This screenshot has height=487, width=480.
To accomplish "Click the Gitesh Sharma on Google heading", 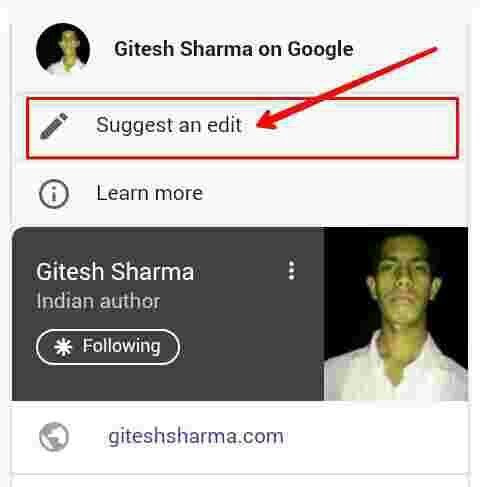I will pos(234,49).
